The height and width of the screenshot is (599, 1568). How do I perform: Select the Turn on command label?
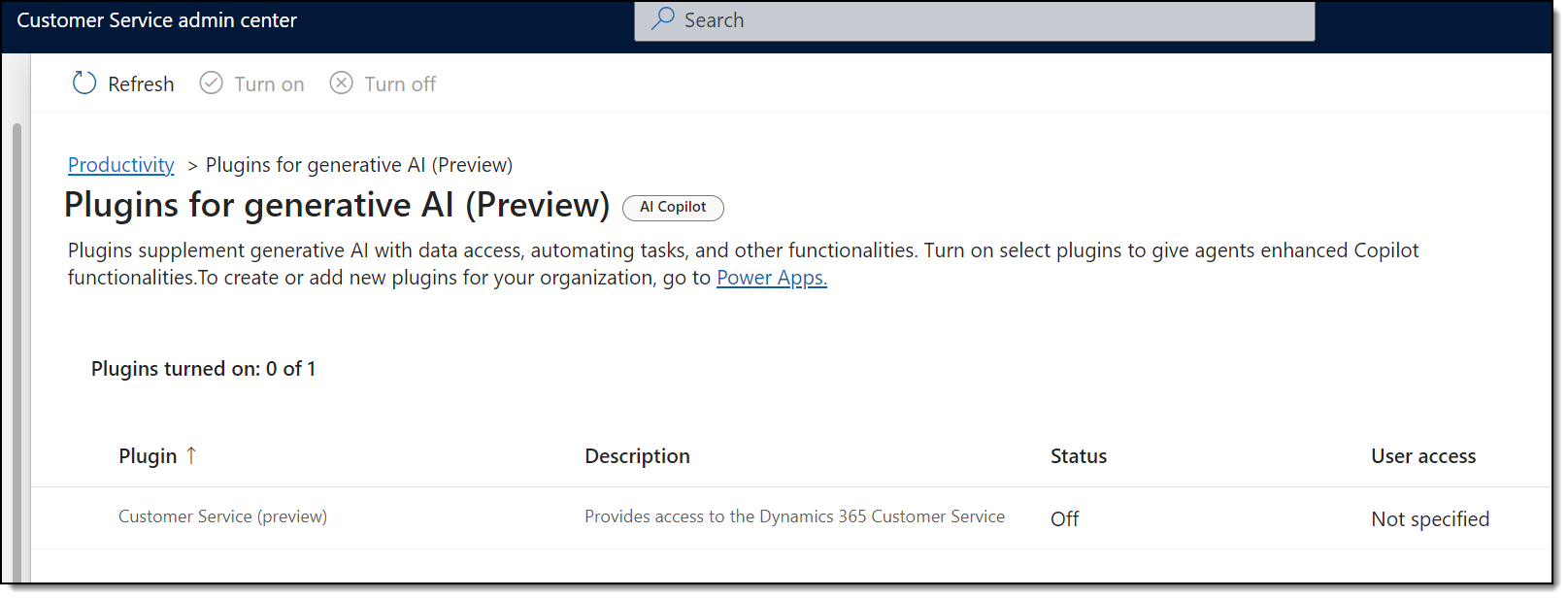click(x=269, y=84)
